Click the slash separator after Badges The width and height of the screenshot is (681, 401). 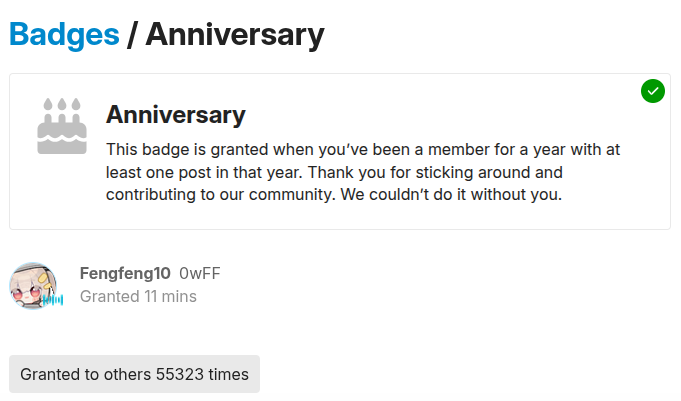point(132,35)
